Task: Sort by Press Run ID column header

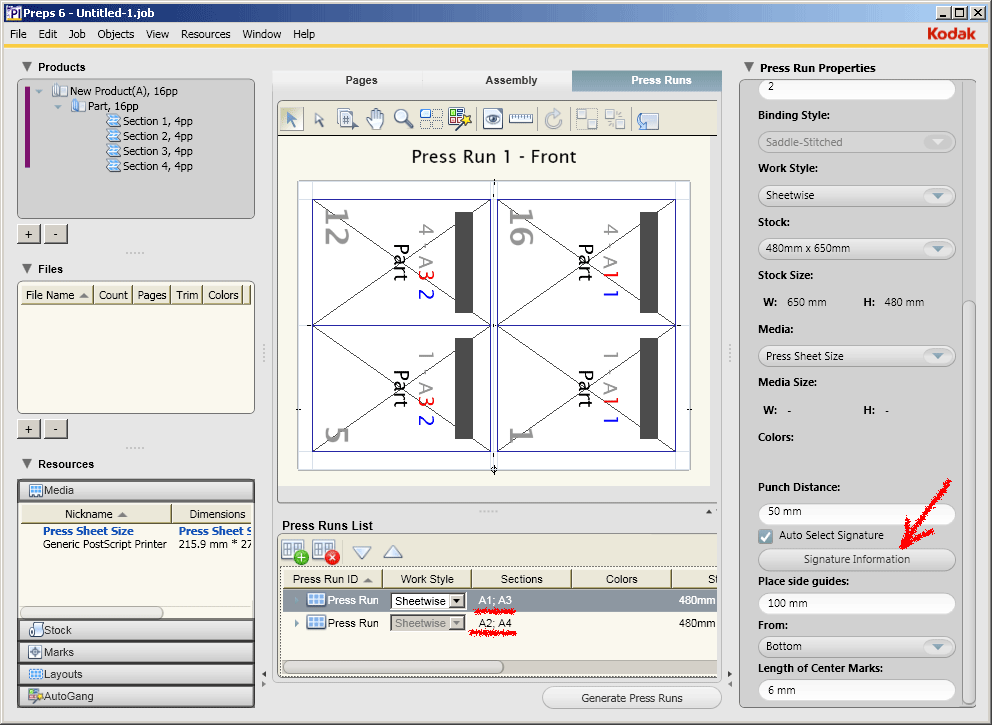Action: tap(333, 579)
